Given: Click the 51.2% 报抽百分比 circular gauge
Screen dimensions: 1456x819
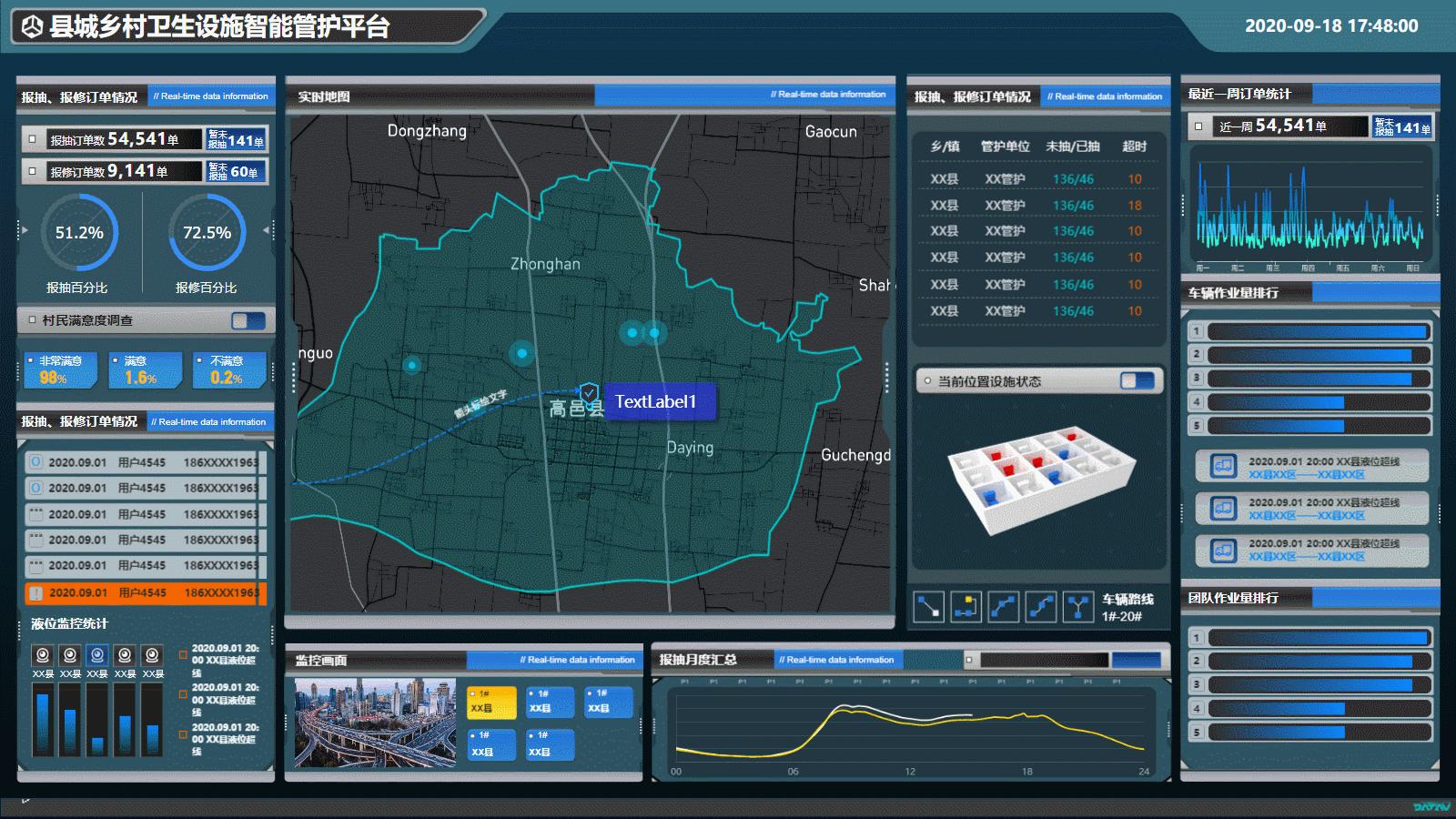Looking at the screenshot, I should pyautogui.click(x=77, y=234).
